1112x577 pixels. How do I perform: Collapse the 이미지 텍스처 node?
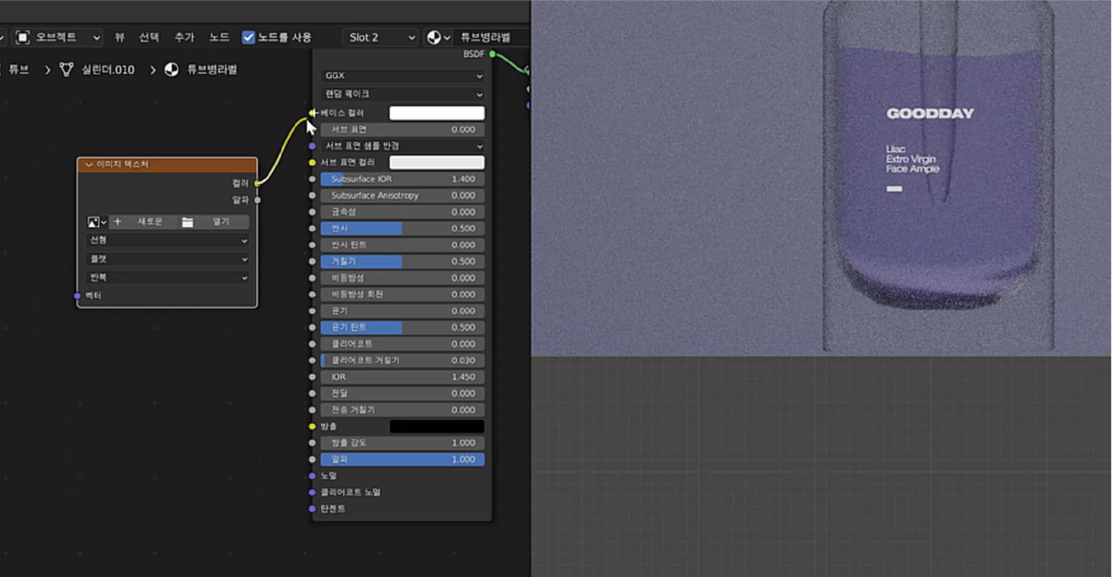click(89, 164)
